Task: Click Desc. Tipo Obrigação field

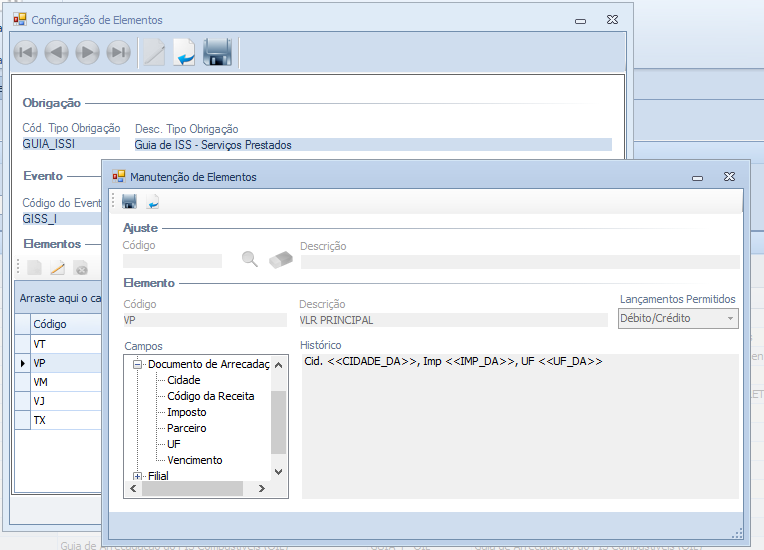Action: click(x=373, y=145)
